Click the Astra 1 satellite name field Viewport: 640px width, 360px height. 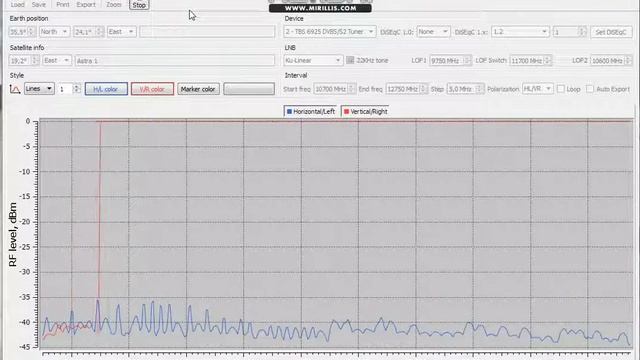(175, 60)
